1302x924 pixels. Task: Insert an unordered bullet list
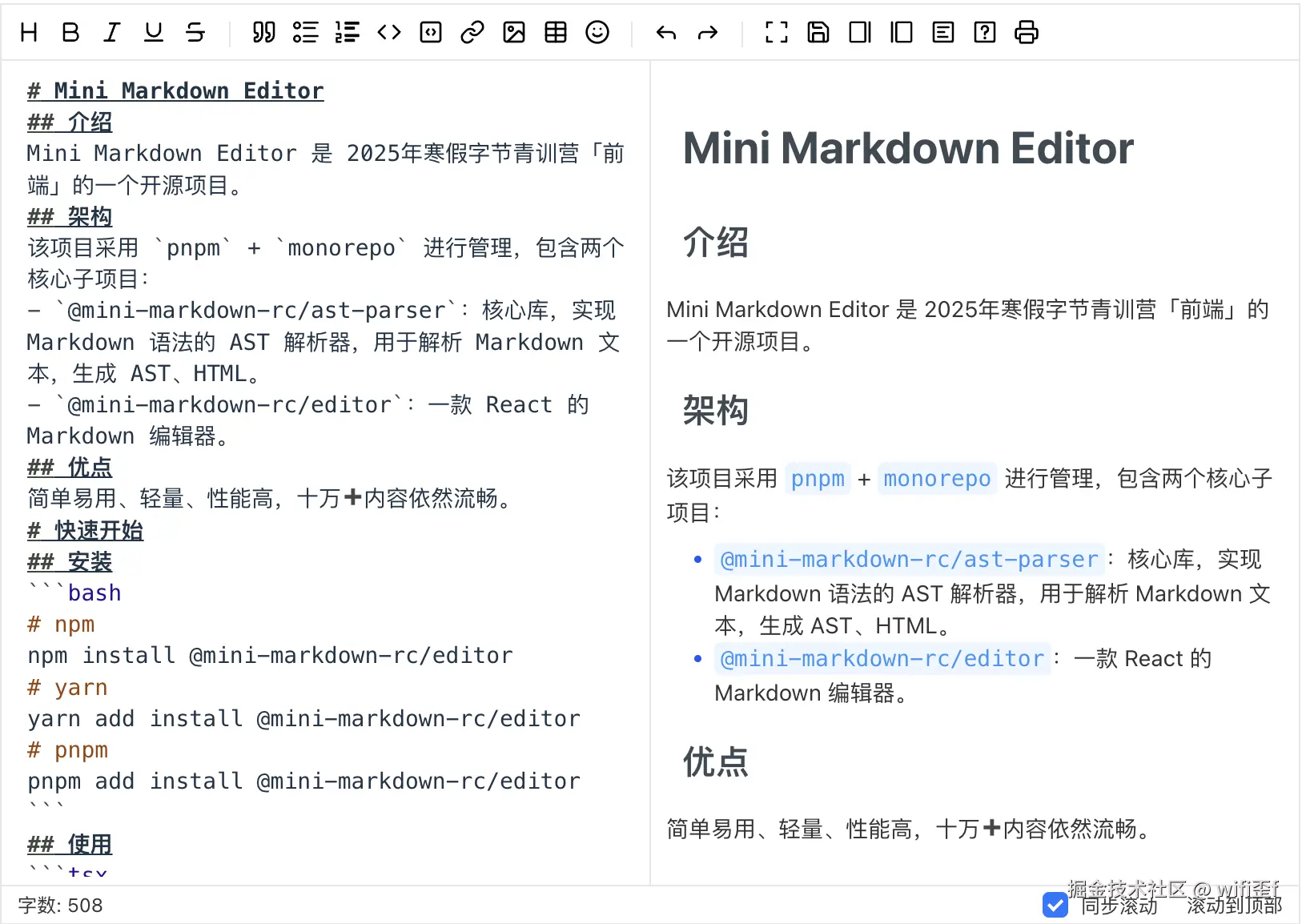click(306, 32)
